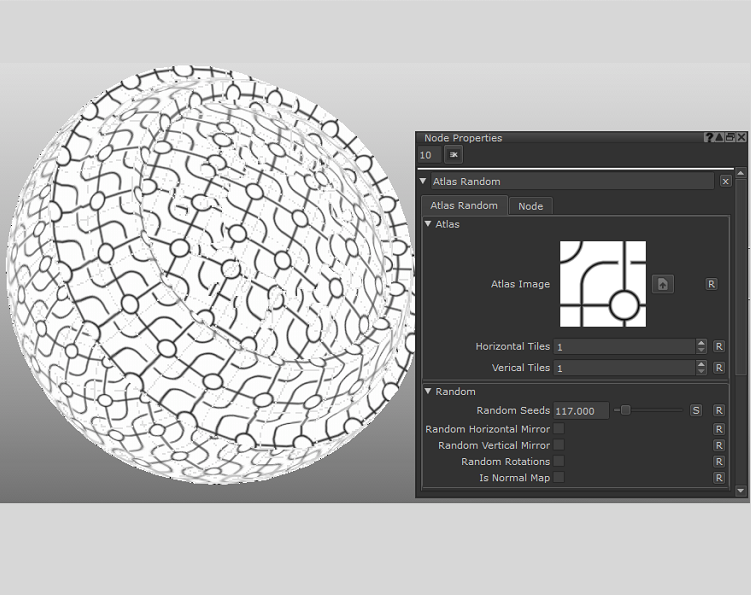Screen dimensions: 751x595
Task: Click the Random Seeds slider handle
Action: (625, 410)
